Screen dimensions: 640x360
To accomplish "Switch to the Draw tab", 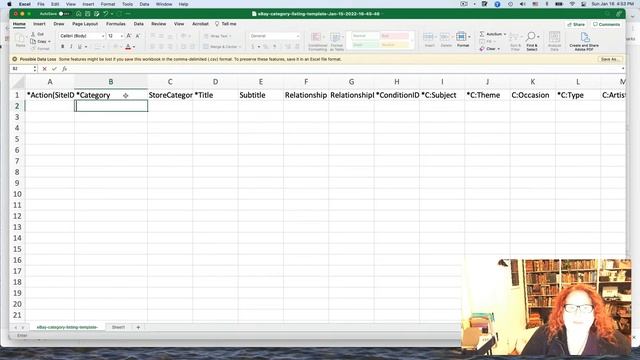I will [59, 24].
